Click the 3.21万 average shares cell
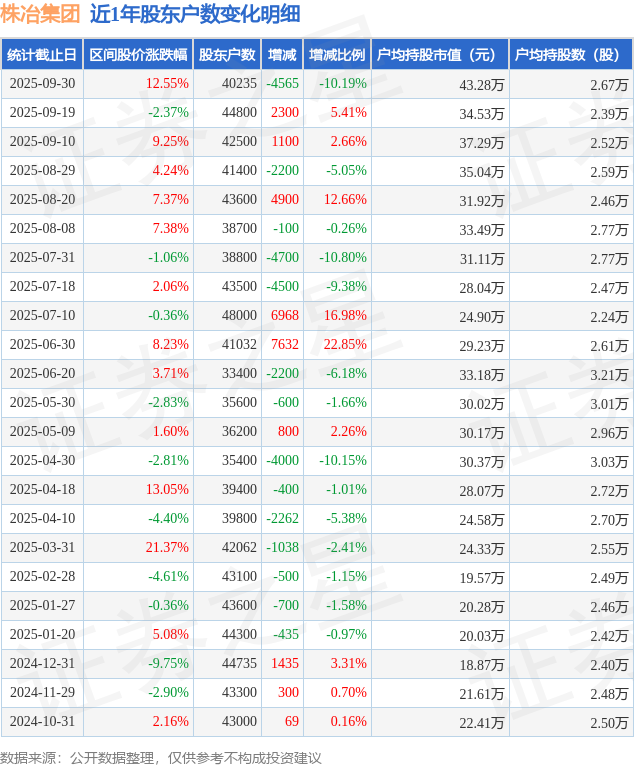This screenshot has height=767, width=634. pos(609,374)
